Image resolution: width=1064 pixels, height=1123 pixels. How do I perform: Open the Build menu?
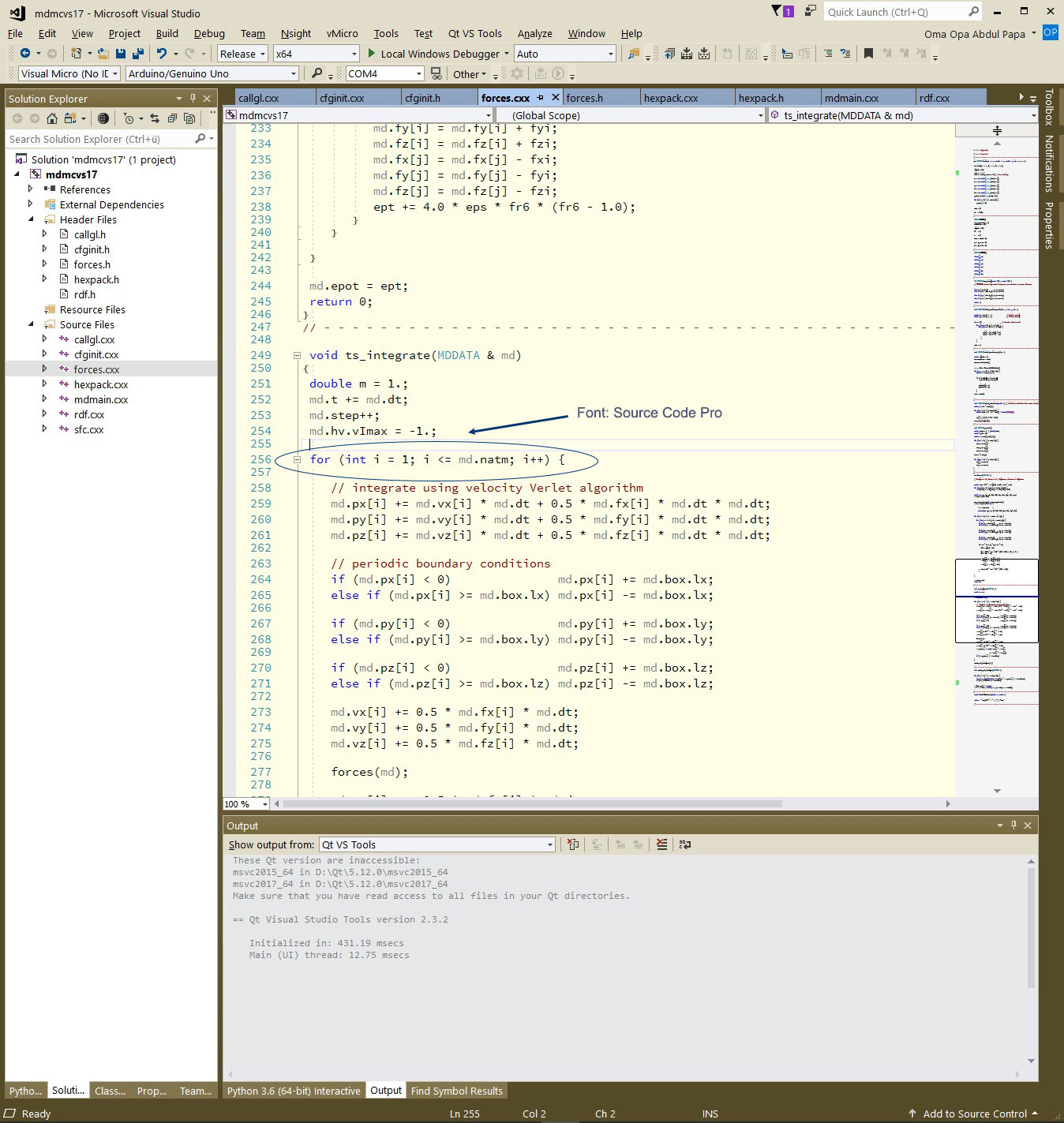click(167, 33)
